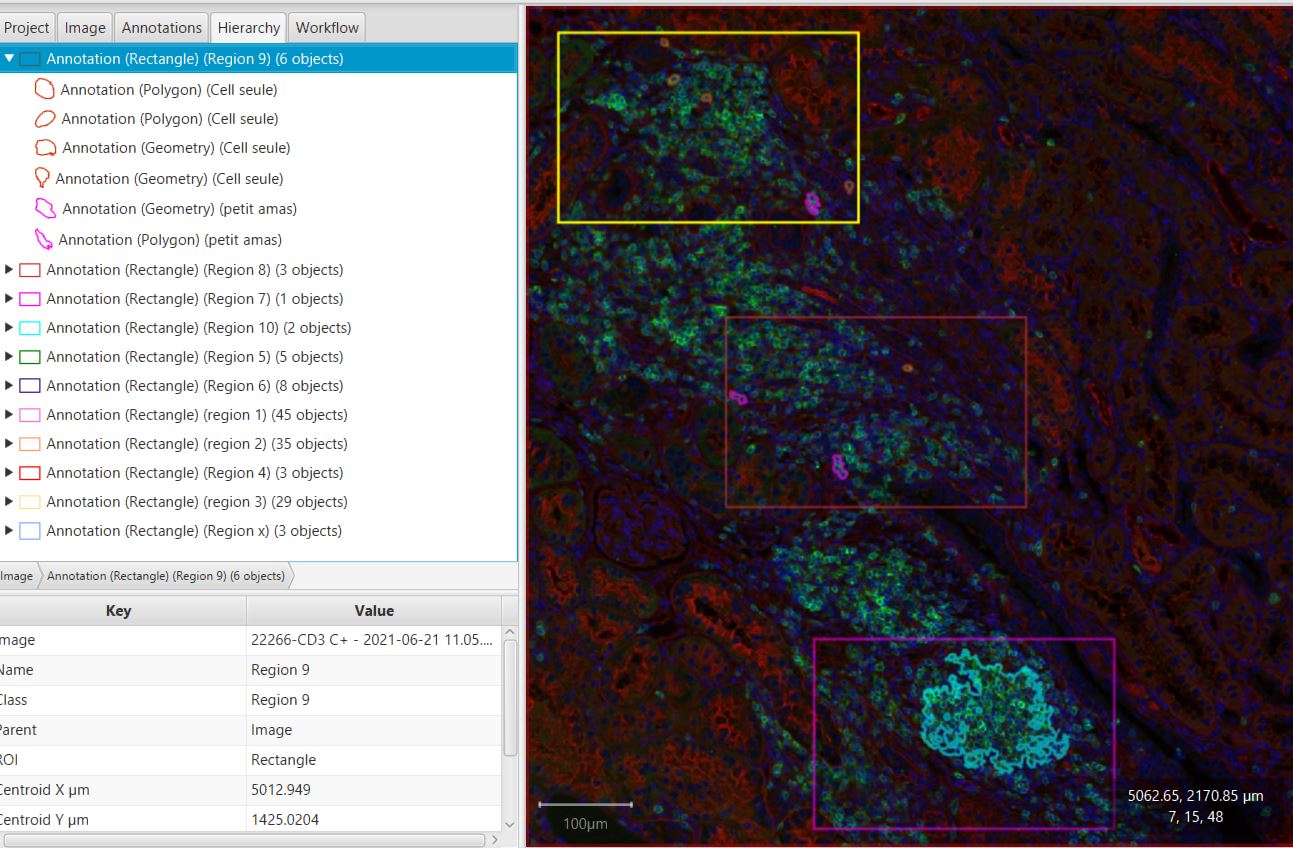
Task: Click the orange rectangle icon next to region 2
Action: (x=28, y=443)
